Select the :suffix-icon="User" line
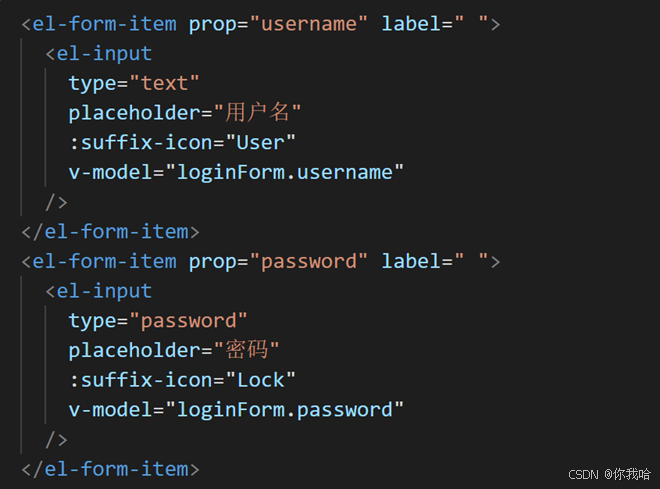 click(182, 143)
